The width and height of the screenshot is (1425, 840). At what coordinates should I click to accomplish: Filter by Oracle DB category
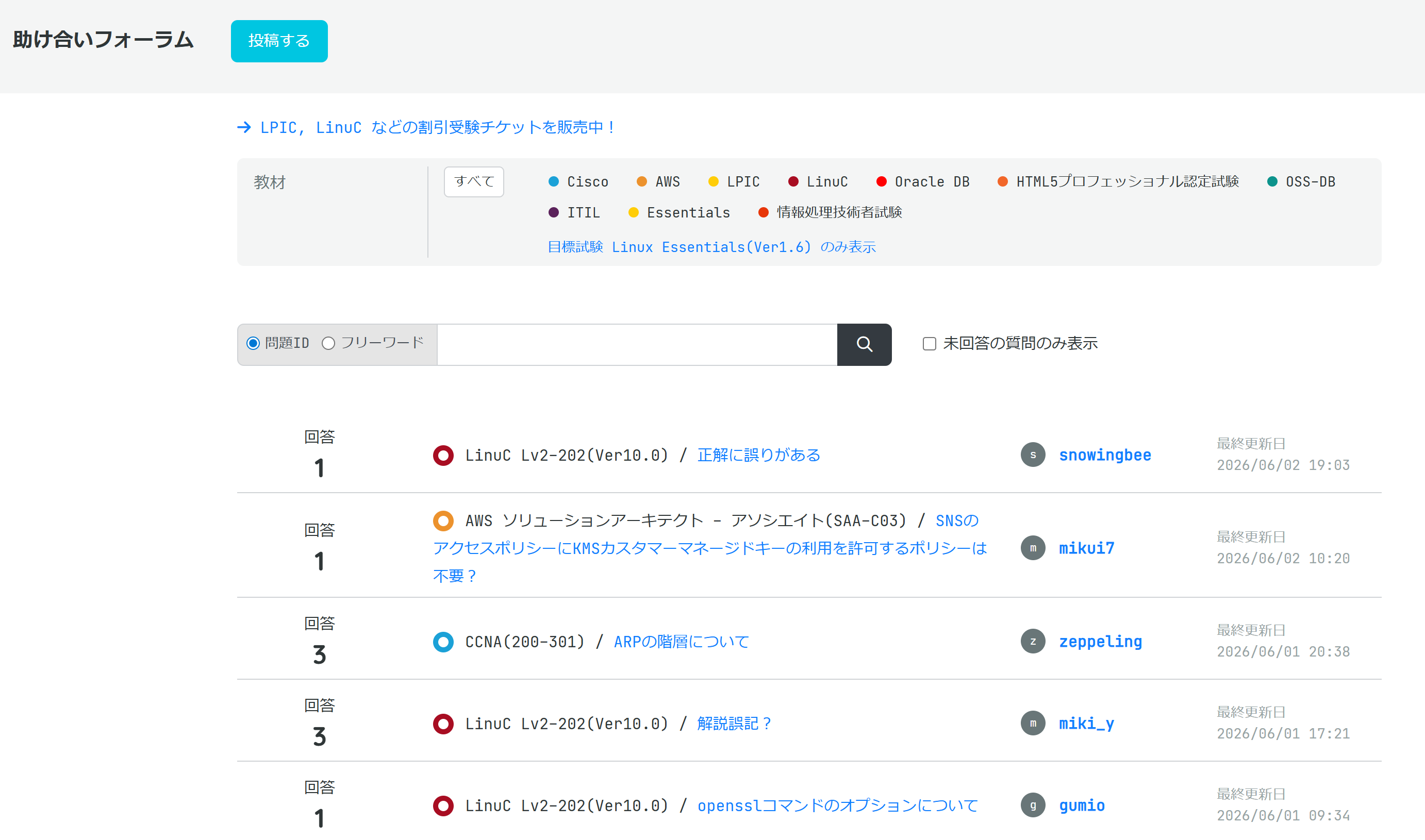coord(922,182)
